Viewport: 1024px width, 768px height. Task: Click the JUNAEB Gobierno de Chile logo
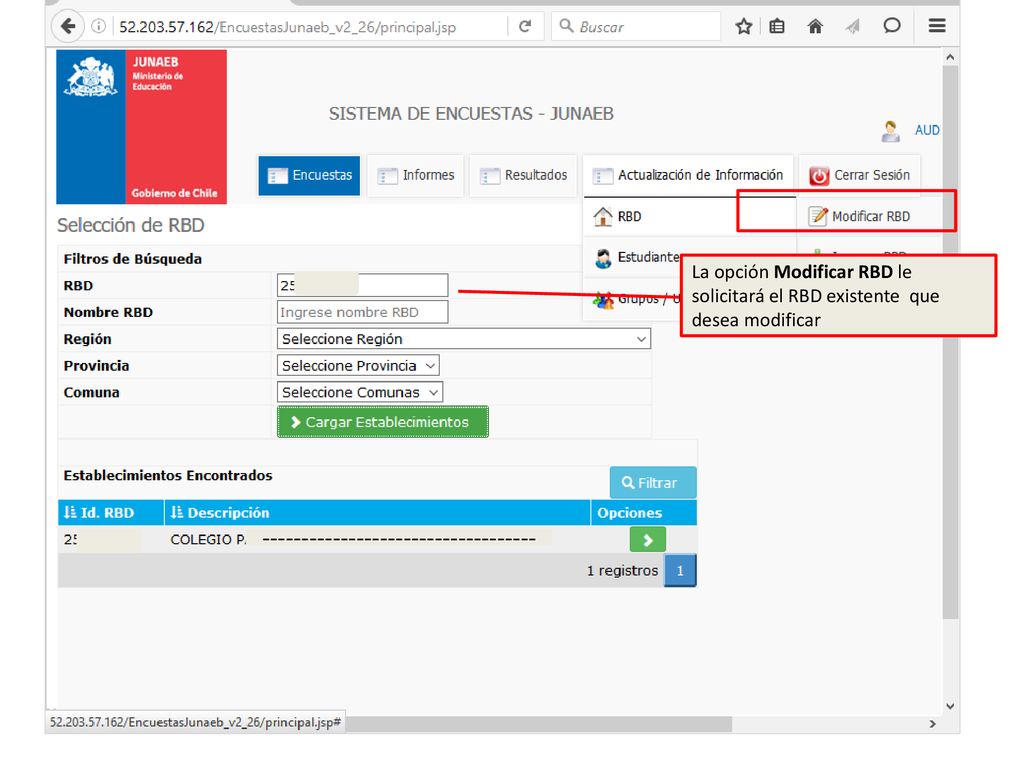[142, 127]
